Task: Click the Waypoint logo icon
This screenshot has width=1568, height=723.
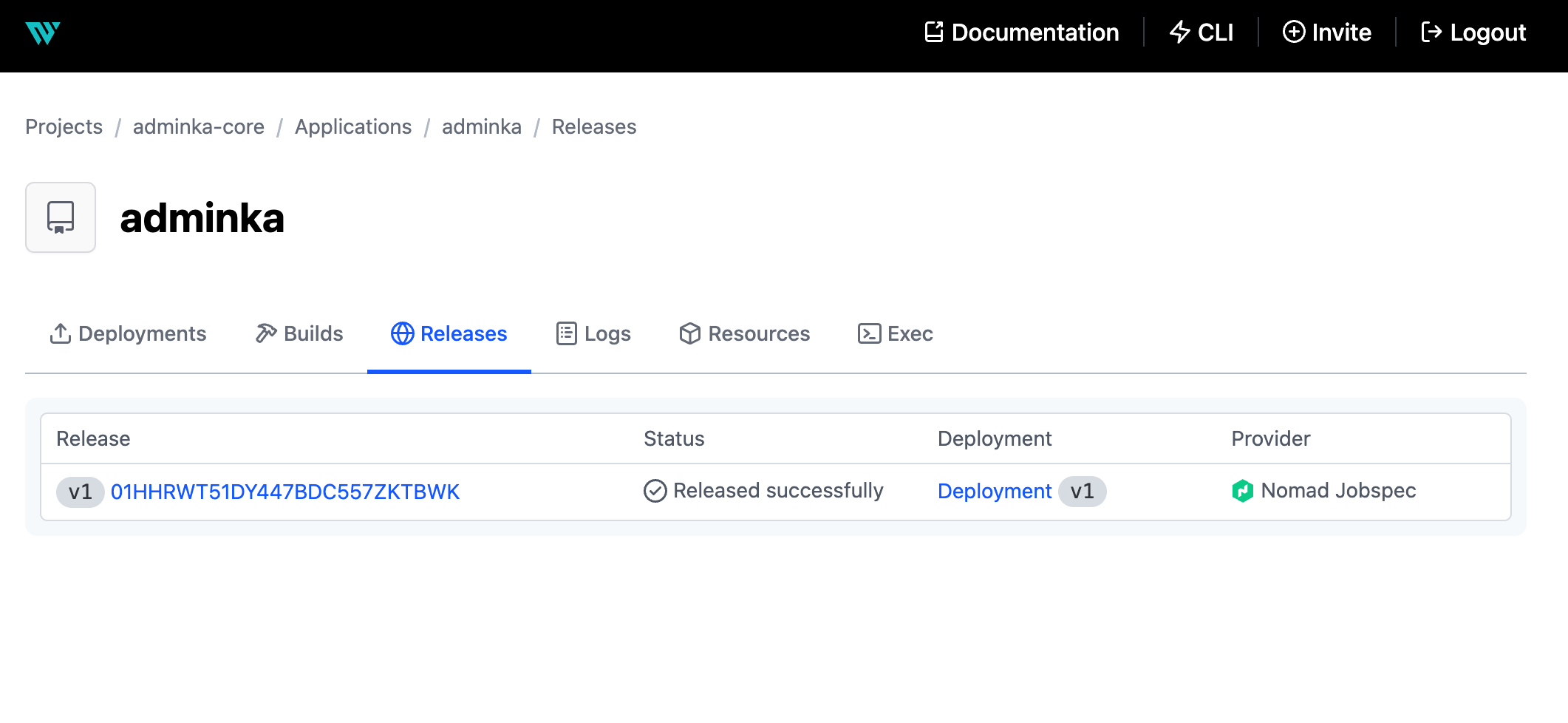Action: (43, 33)
